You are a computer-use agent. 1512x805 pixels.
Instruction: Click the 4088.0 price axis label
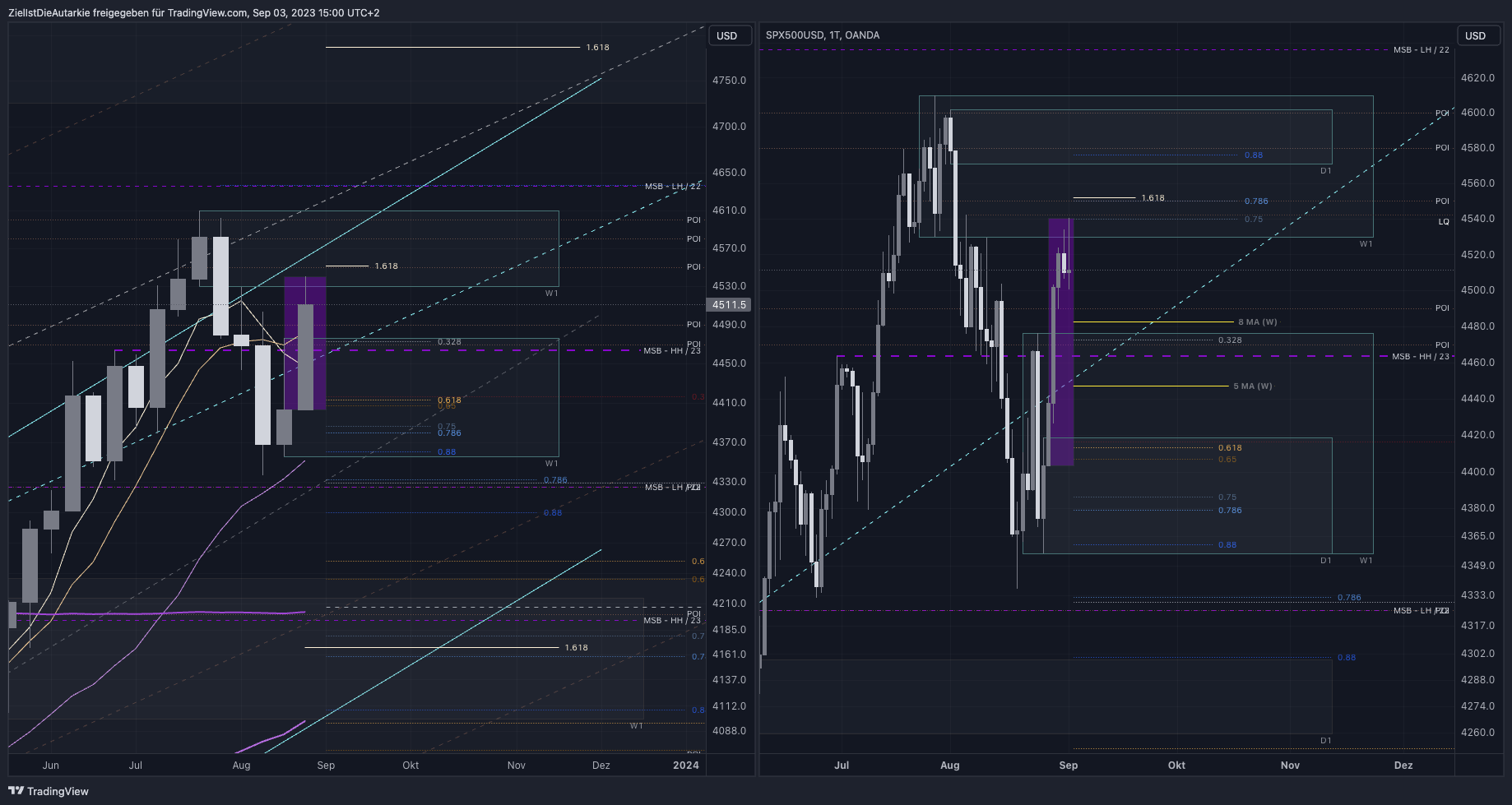click(x=730, y=731)
